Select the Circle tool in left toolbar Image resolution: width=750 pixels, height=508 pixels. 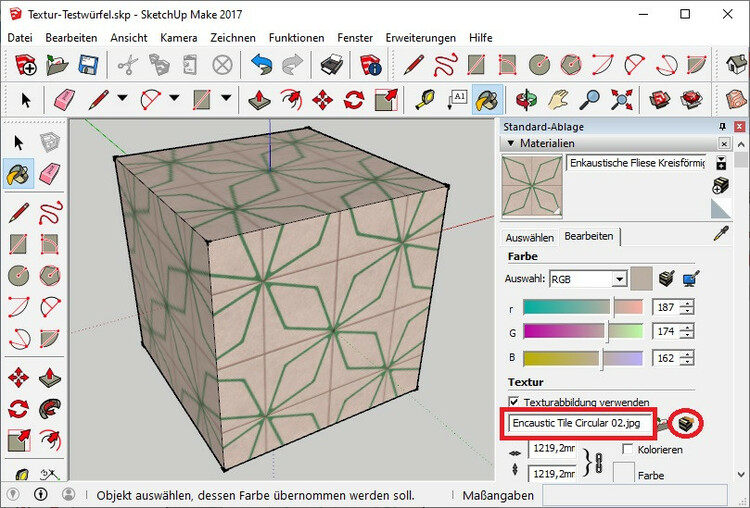coord(19,275)
